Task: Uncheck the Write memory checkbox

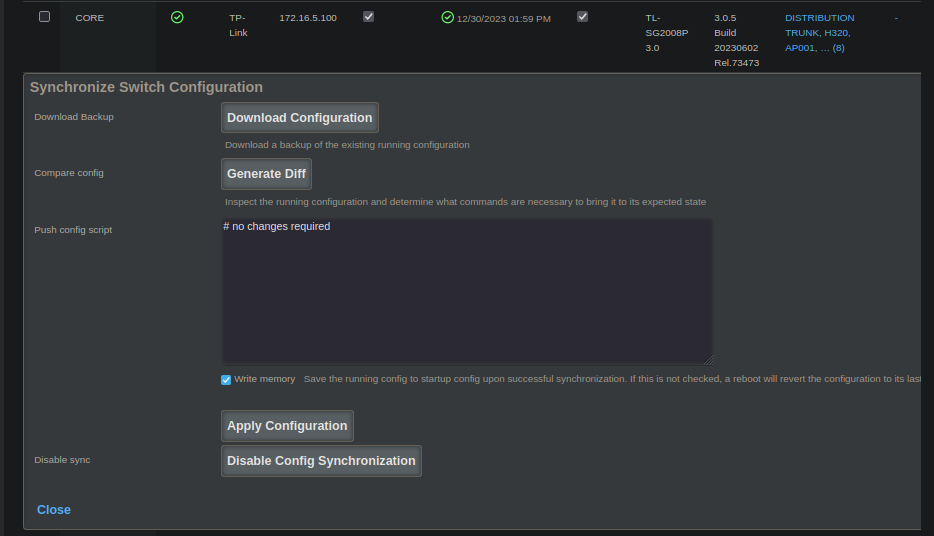Action: (x=226, y=380)
